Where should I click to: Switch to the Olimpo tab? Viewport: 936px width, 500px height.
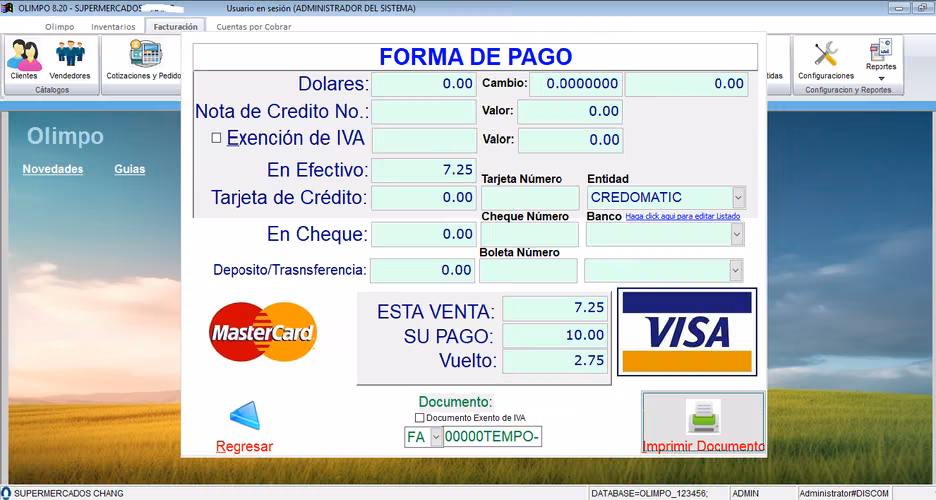click(60, 27)
